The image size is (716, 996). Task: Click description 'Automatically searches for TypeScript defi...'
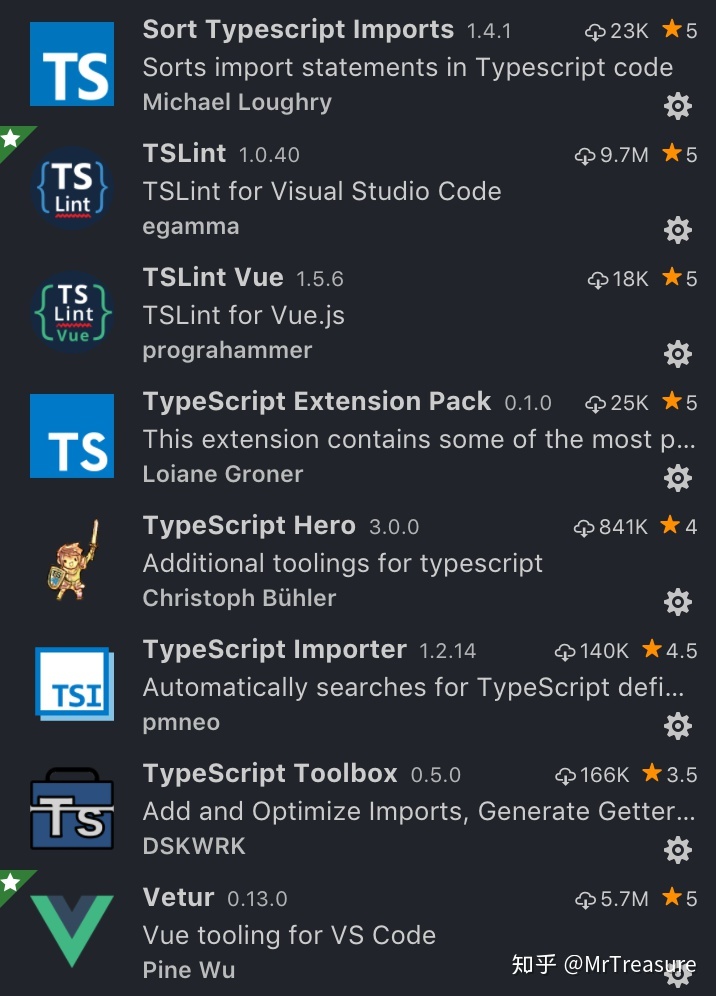click(x=414, y=687)
